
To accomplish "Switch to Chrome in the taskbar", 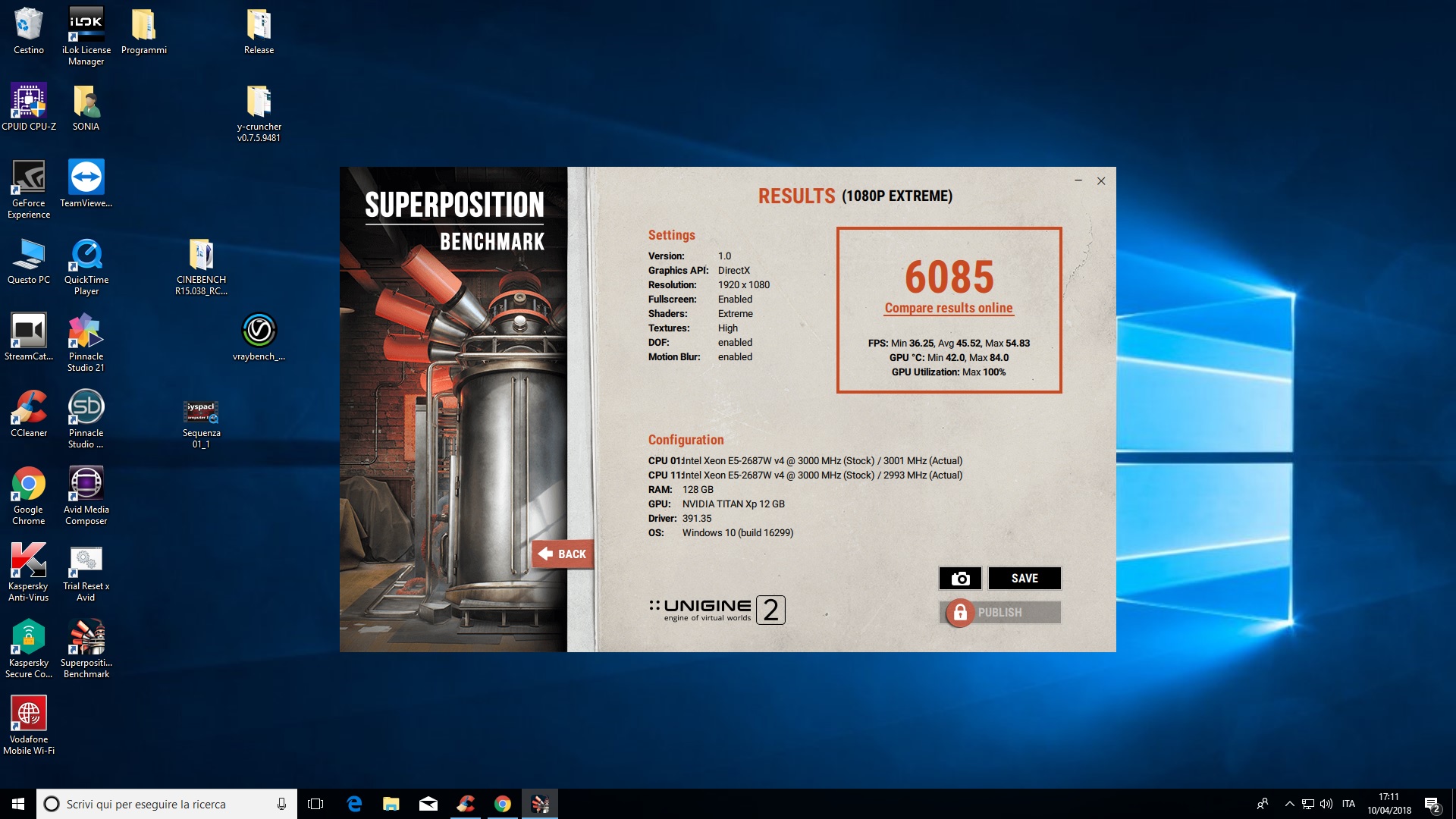I will point(503,804).
